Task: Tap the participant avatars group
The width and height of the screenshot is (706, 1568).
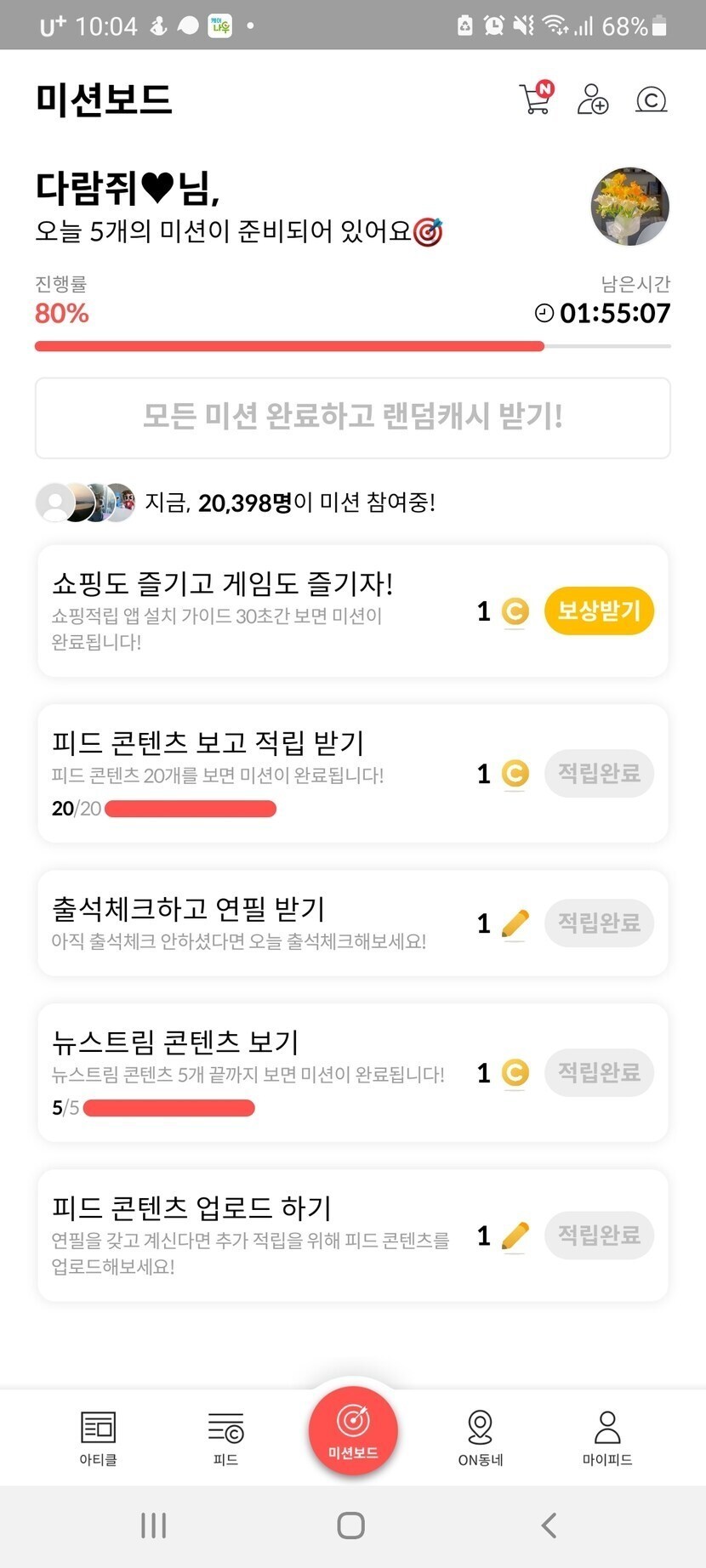Action: pyautogui.click(x=85, y=503)
